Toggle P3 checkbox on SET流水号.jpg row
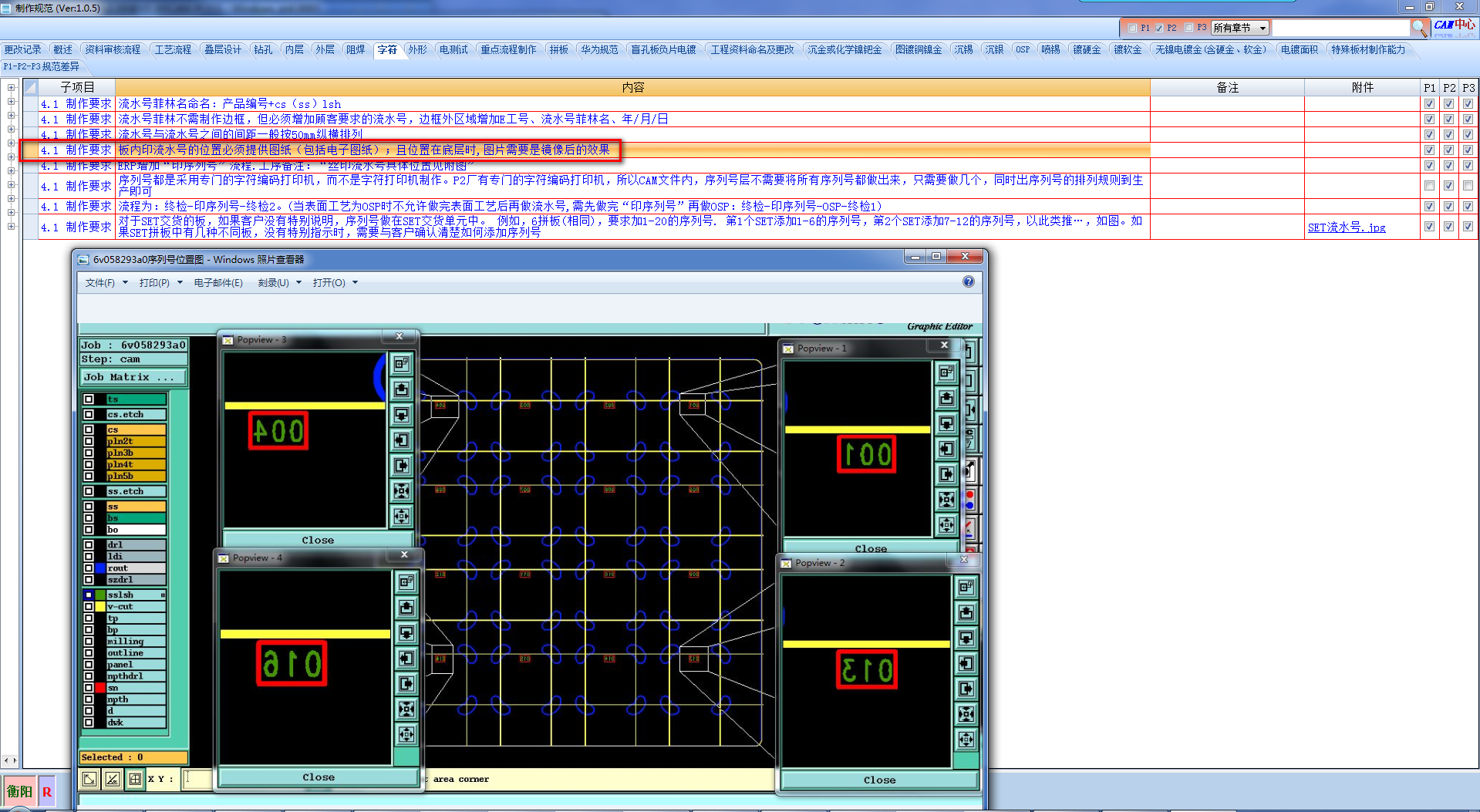 pos(1468,227)
